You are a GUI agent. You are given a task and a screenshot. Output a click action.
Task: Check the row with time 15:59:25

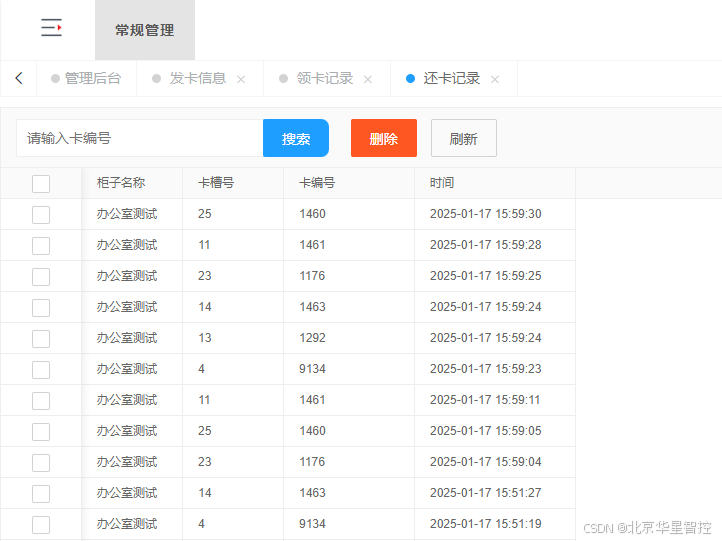(41, 277)
